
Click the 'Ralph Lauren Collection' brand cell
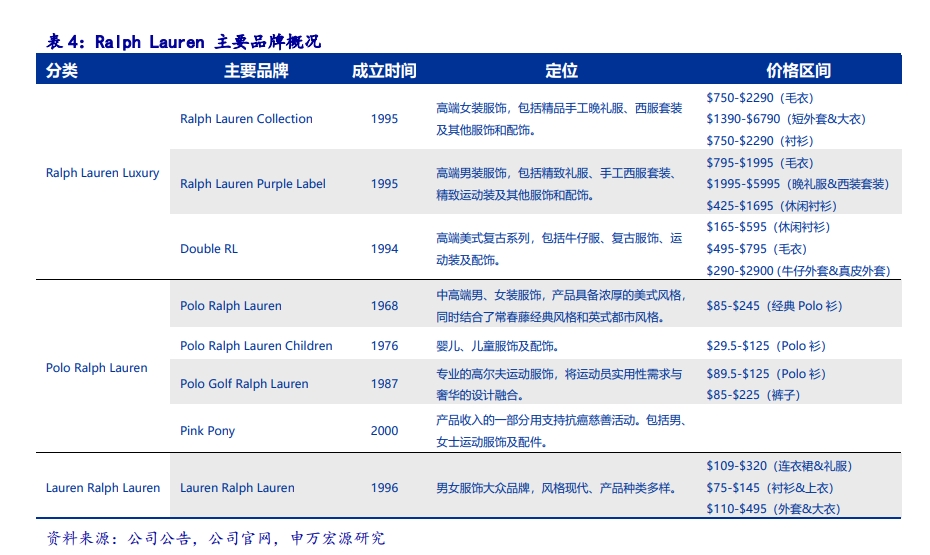click(x=246, y=119)
